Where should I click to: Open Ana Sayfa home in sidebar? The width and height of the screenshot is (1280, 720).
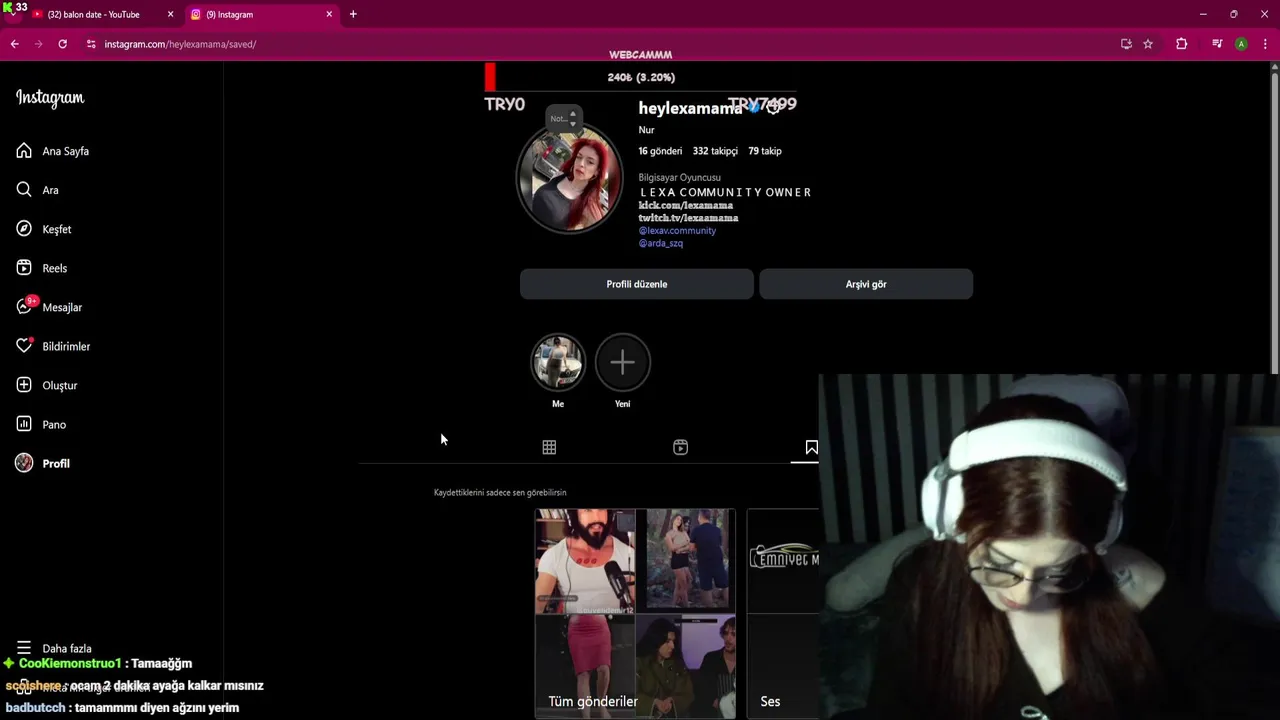[x=53, y=151]
